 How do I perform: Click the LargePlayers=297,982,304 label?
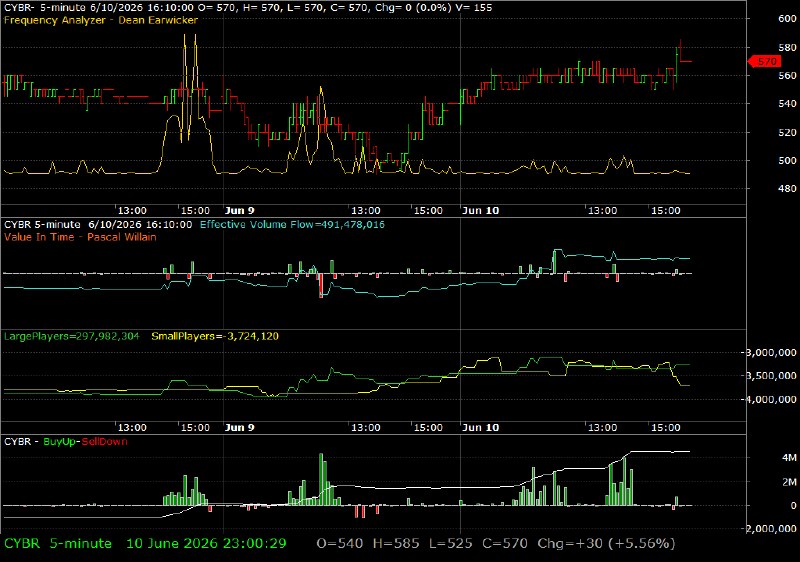click(x=71, y=336)
